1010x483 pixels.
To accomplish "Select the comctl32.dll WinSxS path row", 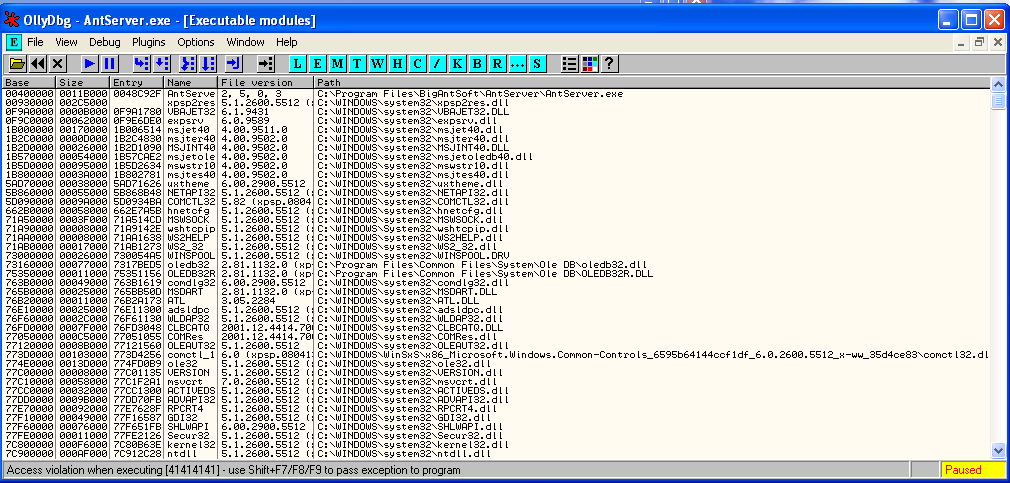I will (x=652, y=355).
